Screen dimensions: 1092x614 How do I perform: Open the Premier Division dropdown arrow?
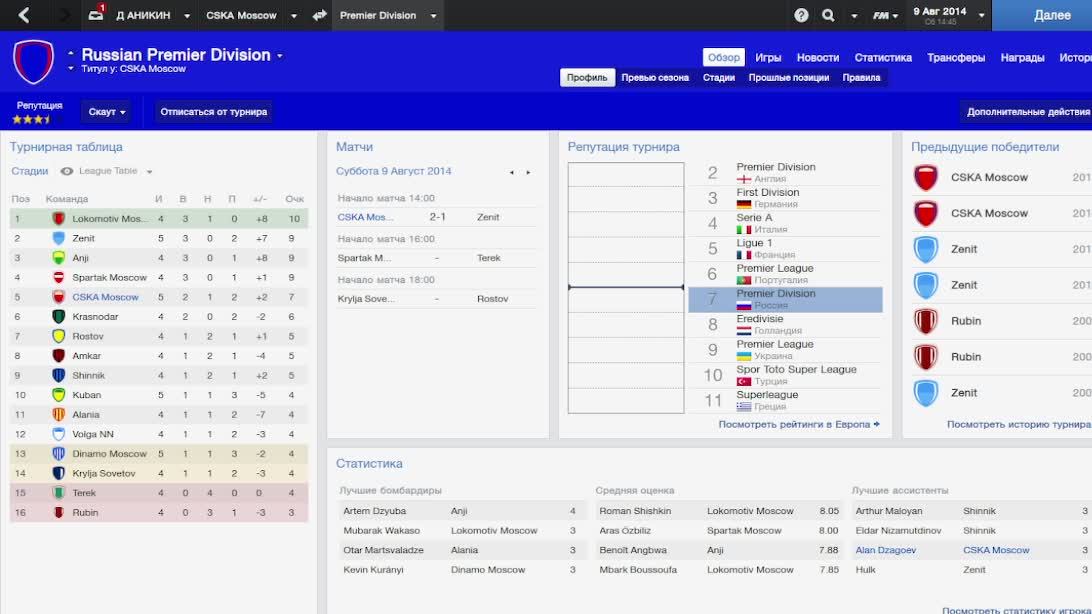pos(433,15)
